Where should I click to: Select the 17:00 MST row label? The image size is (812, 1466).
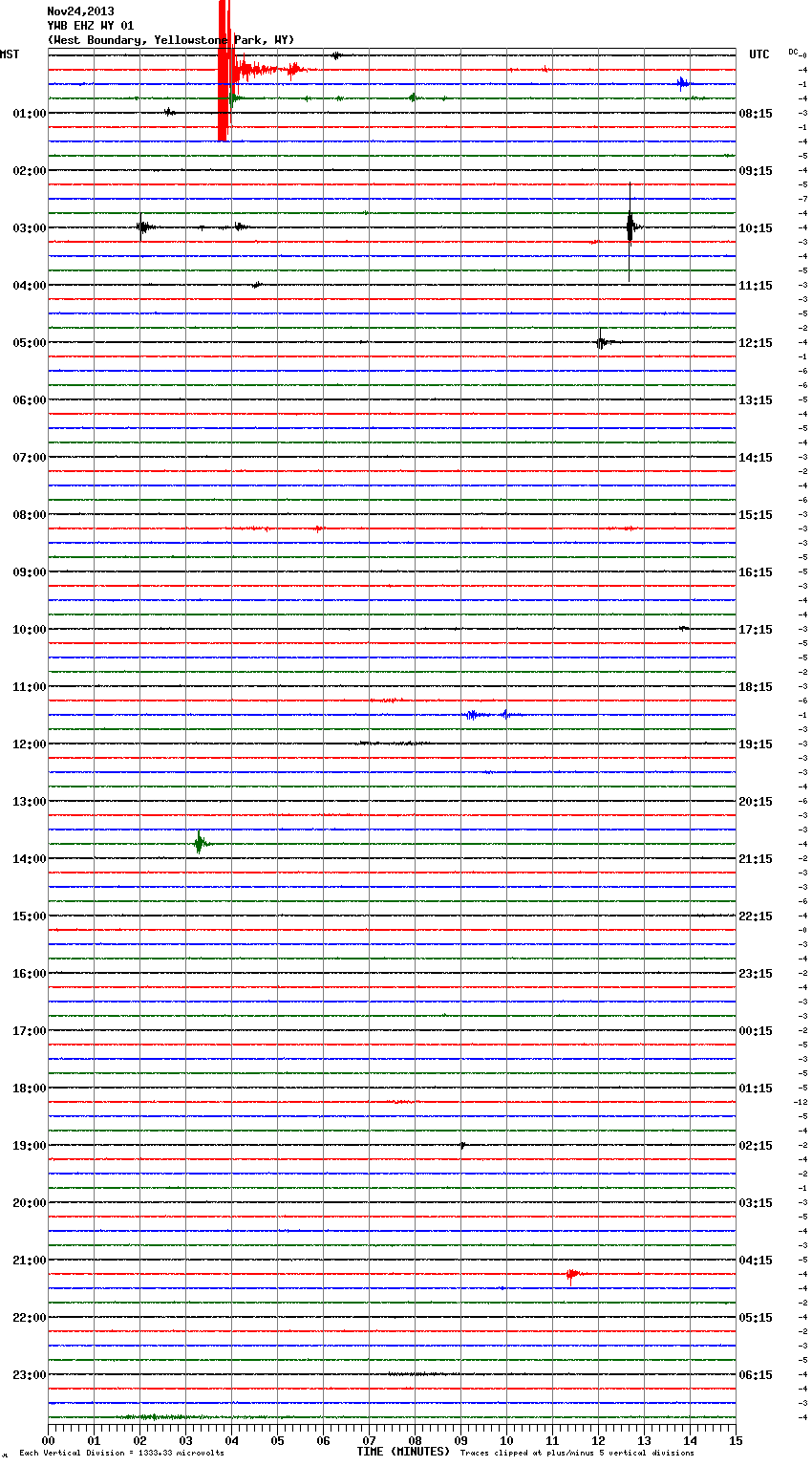point(30,1030)
